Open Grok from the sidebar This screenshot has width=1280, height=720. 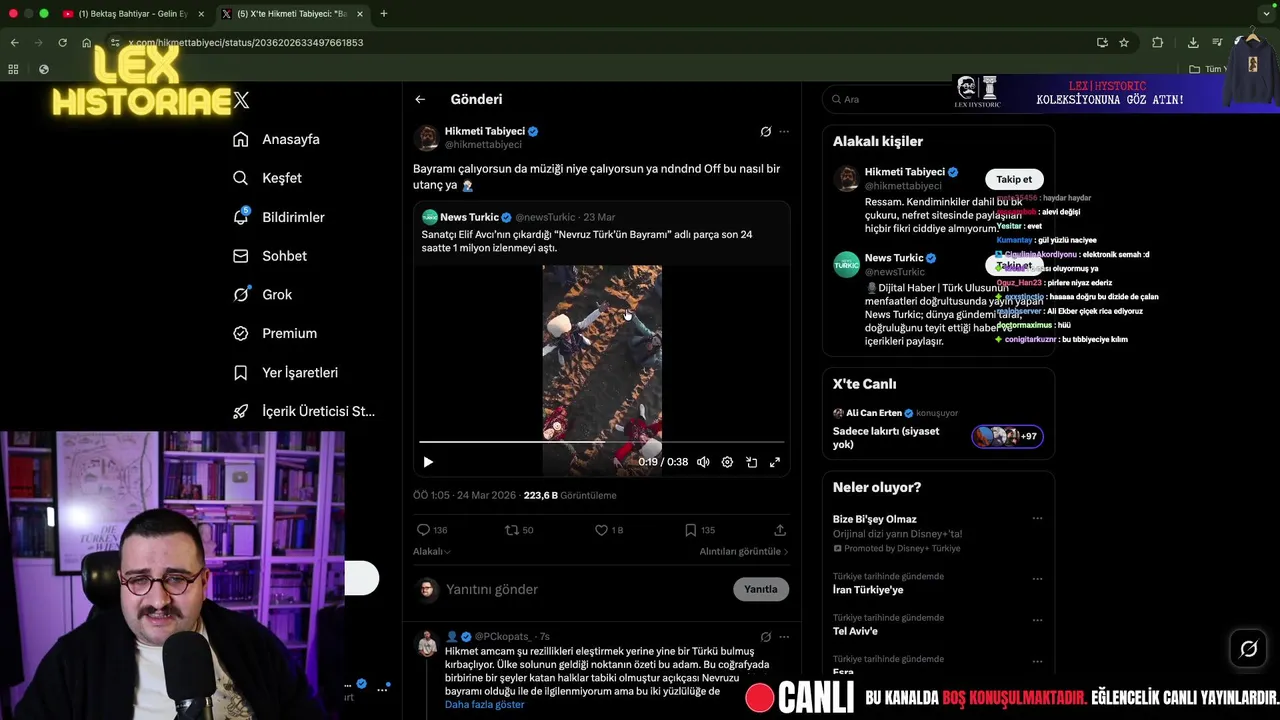coord(263,294)
